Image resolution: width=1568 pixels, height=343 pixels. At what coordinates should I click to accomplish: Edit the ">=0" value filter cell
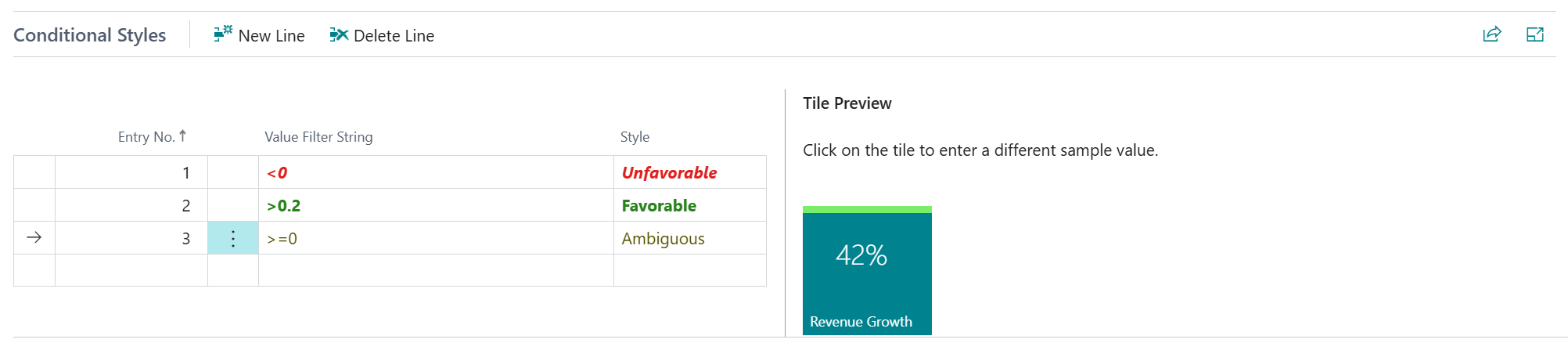pos(435,239)
